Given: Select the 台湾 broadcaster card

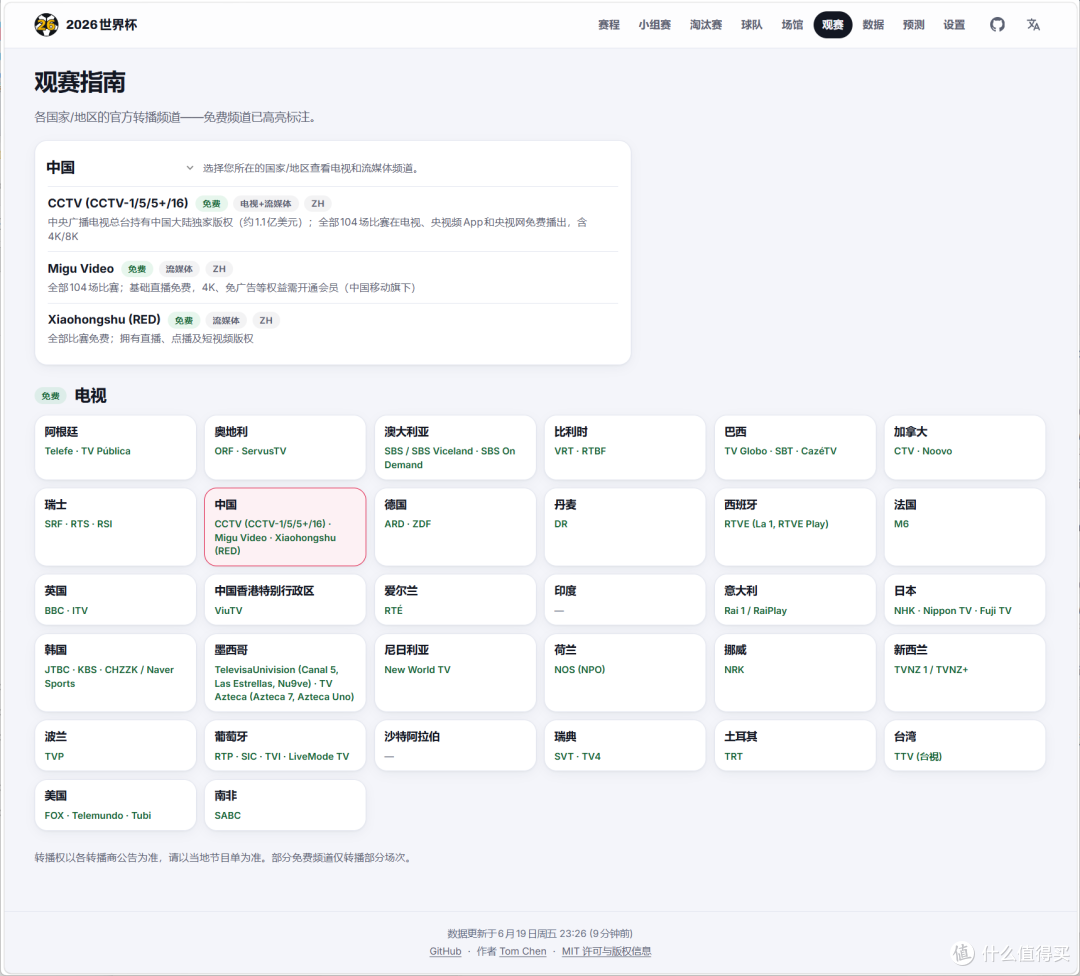Looking at the screenshot, I should (965, 746).
